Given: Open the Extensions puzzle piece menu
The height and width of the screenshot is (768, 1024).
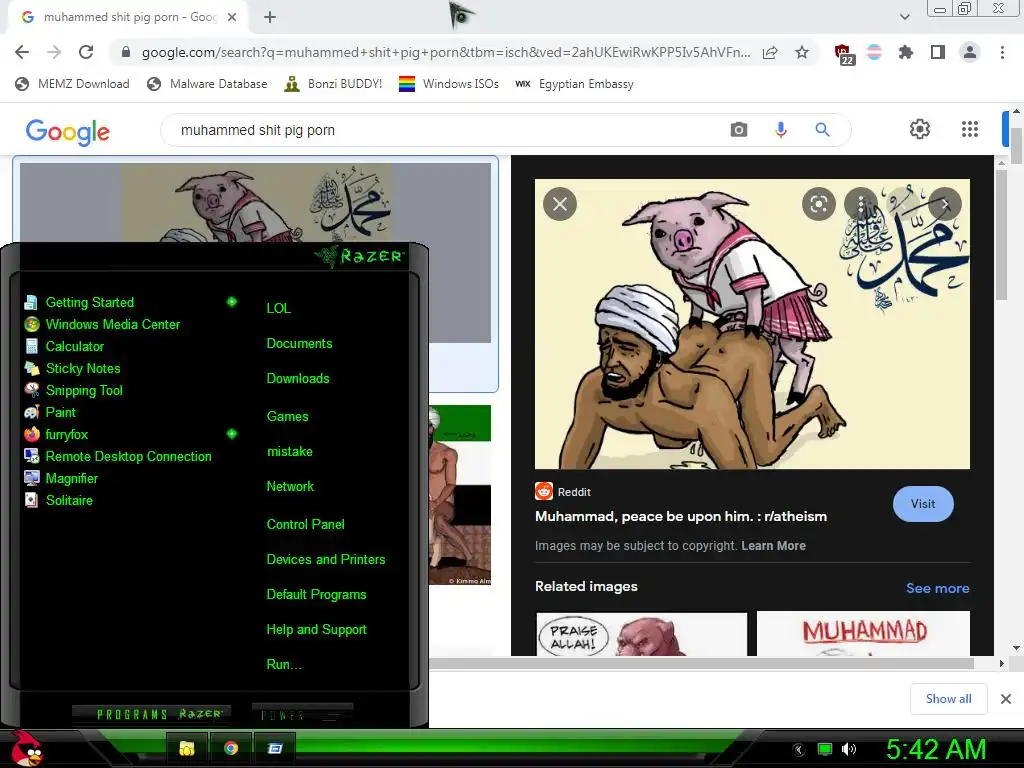Looking at the screenshot, I should [906, 52].
